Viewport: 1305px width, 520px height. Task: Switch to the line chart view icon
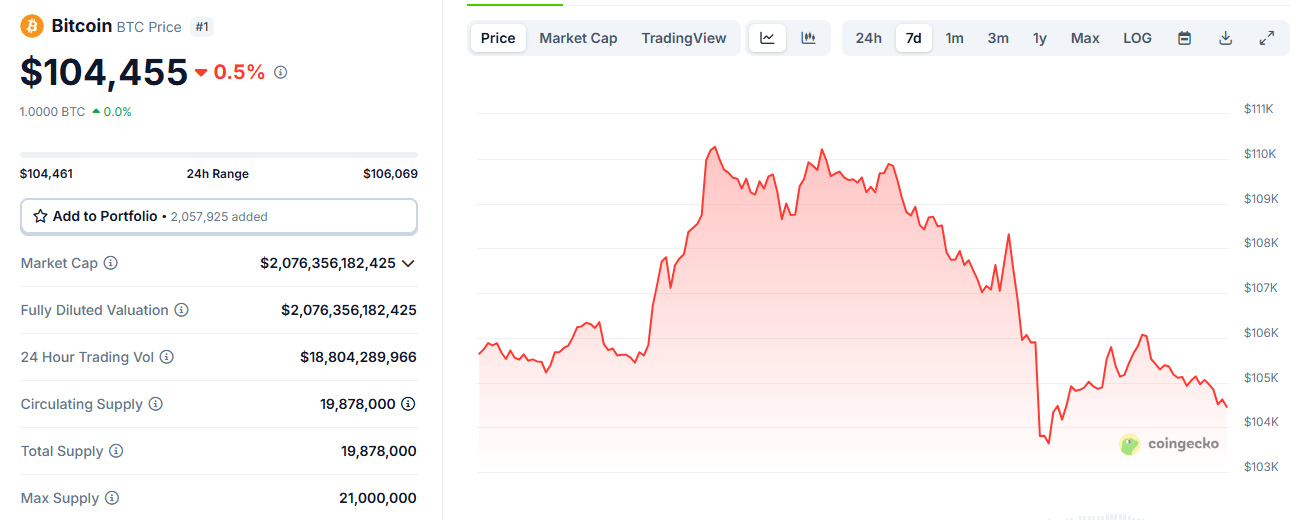click(767, 38)
